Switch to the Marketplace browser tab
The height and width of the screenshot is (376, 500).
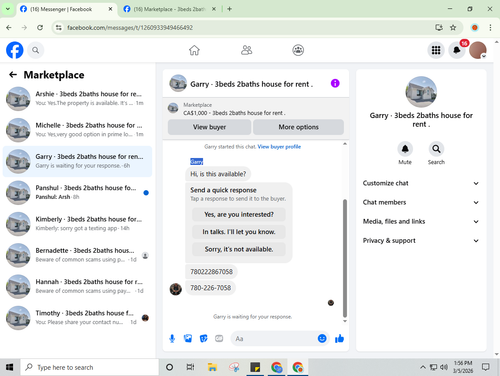point(169,9)
